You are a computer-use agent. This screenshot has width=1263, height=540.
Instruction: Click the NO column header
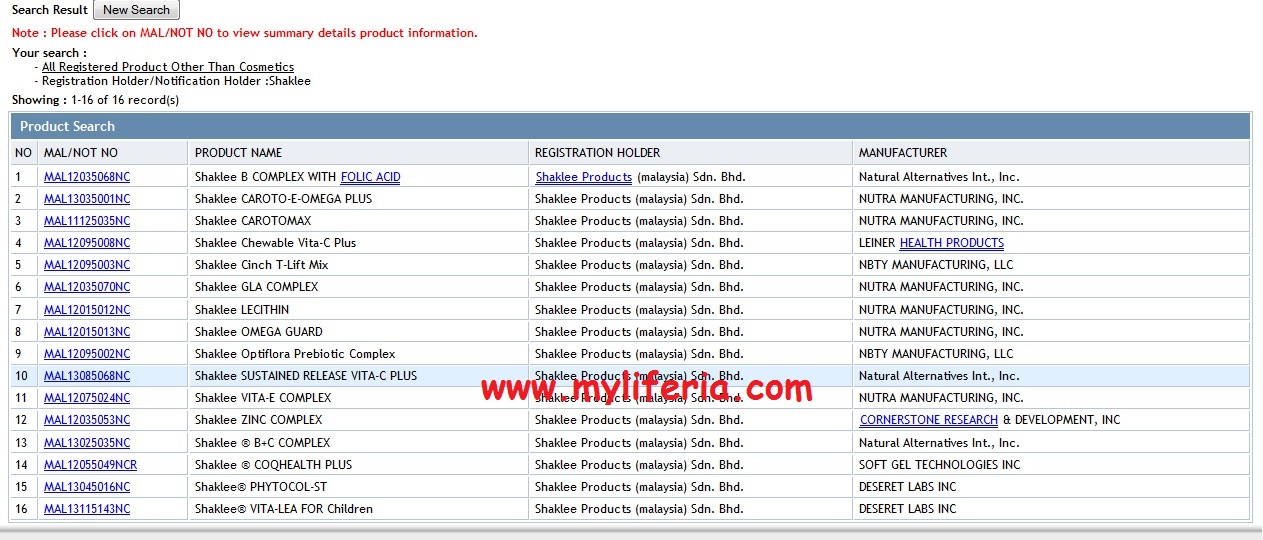(x=24, y=153)
